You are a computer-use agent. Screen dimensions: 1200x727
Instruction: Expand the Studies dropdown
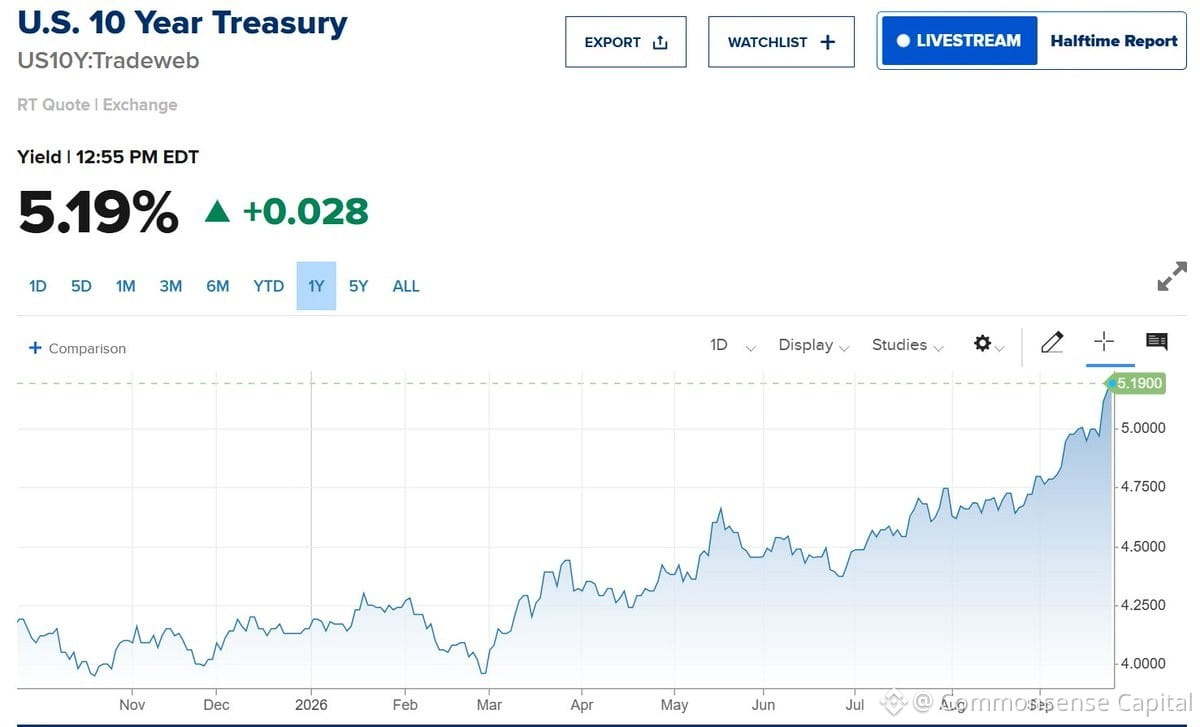pos(907,345)
